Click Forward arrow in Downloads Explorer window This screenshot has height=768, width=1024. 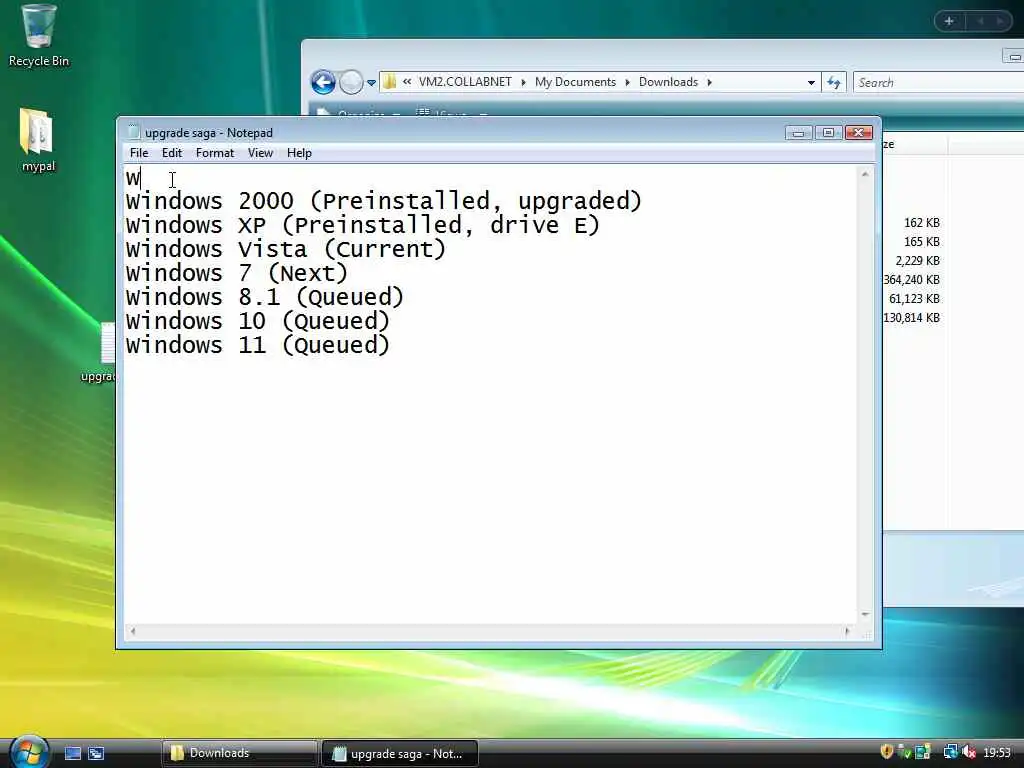(x=351, y=82)
